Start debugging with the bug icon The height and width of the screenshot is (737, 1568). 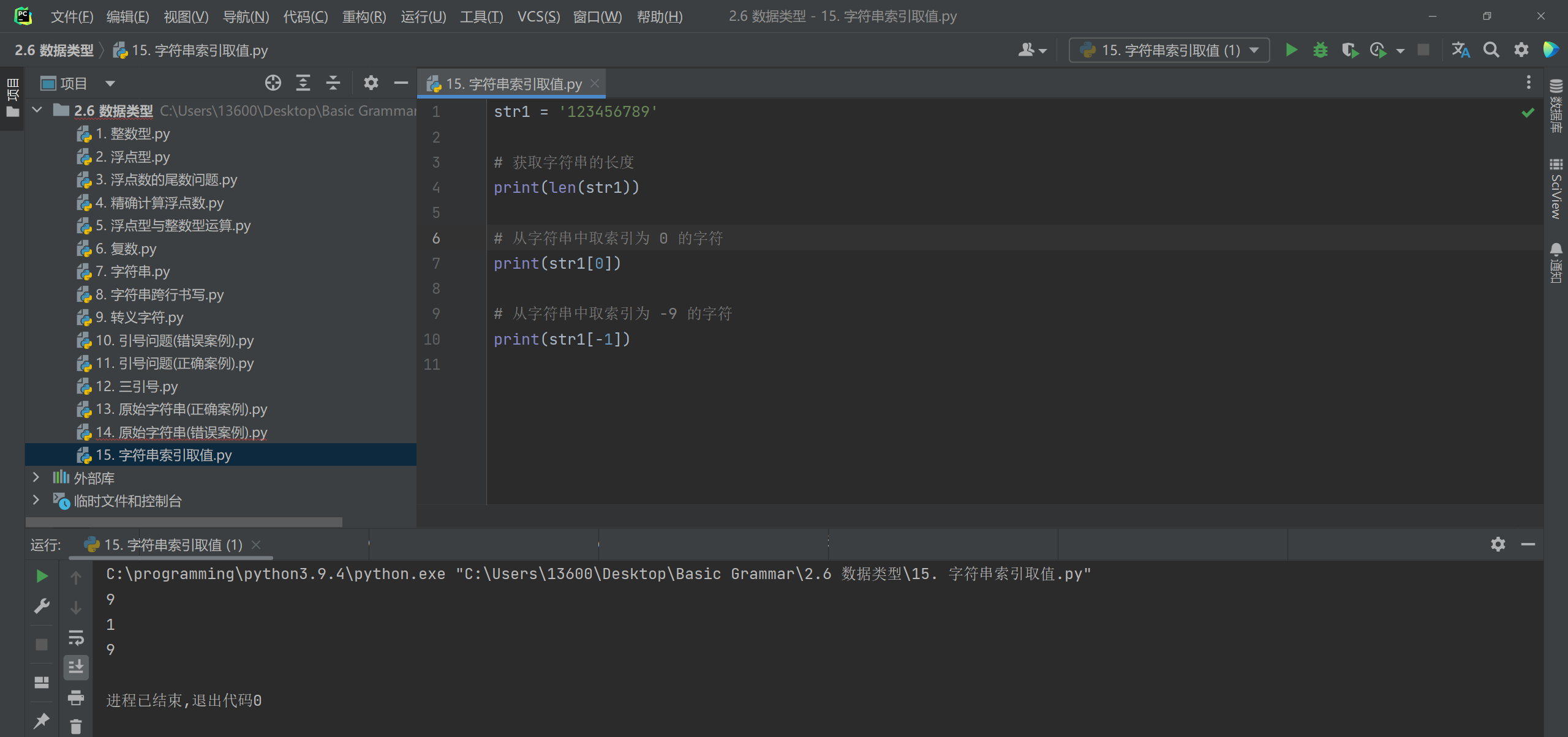point(1321,50)
